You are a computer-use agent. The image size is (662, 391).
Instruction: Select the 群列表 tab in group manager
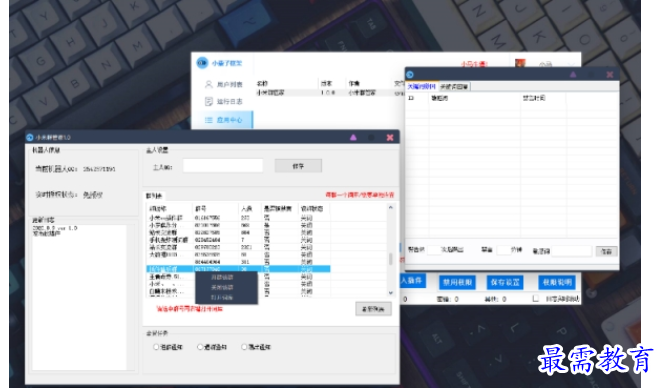154,196
